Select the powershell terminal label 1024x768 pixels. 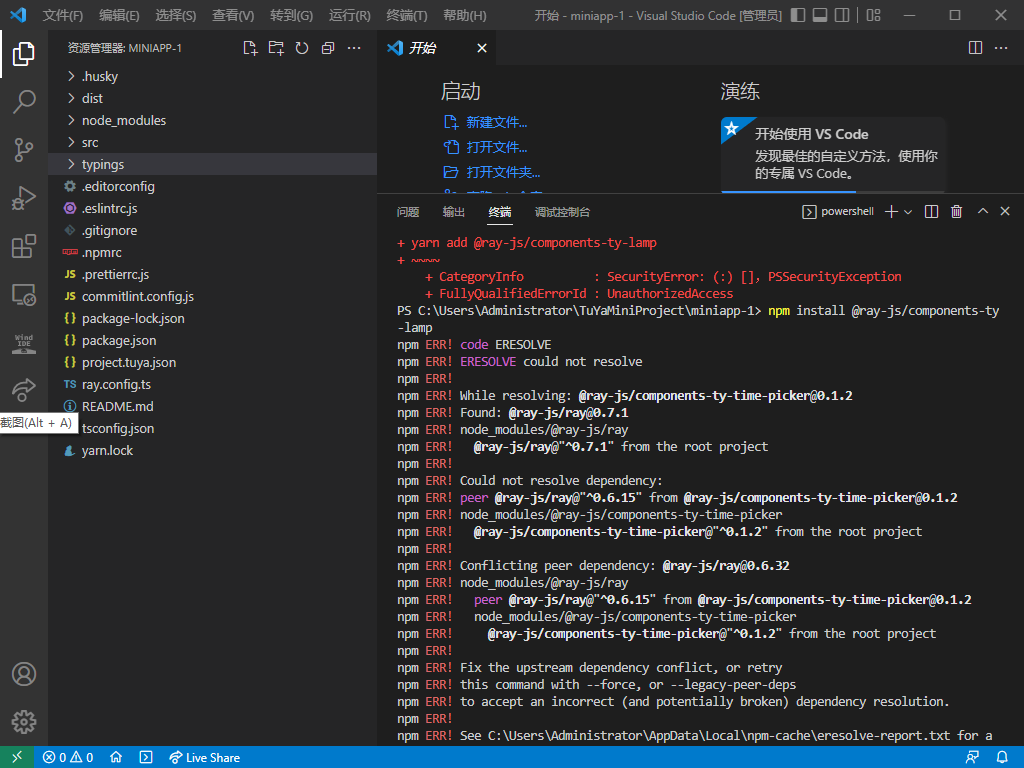838,212
